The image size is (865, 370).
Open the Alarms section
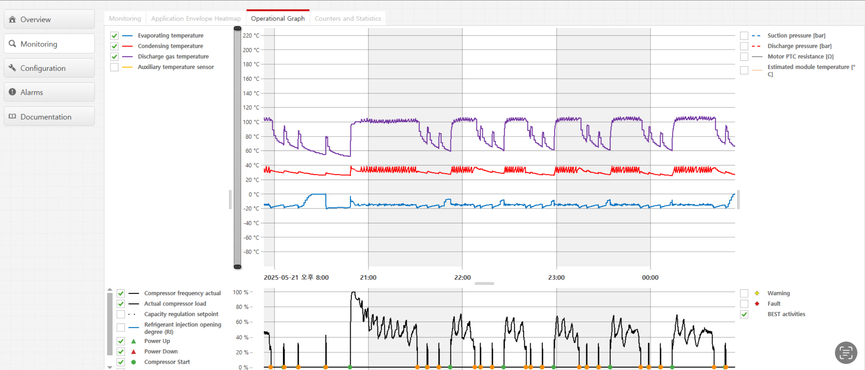point(49,93)
